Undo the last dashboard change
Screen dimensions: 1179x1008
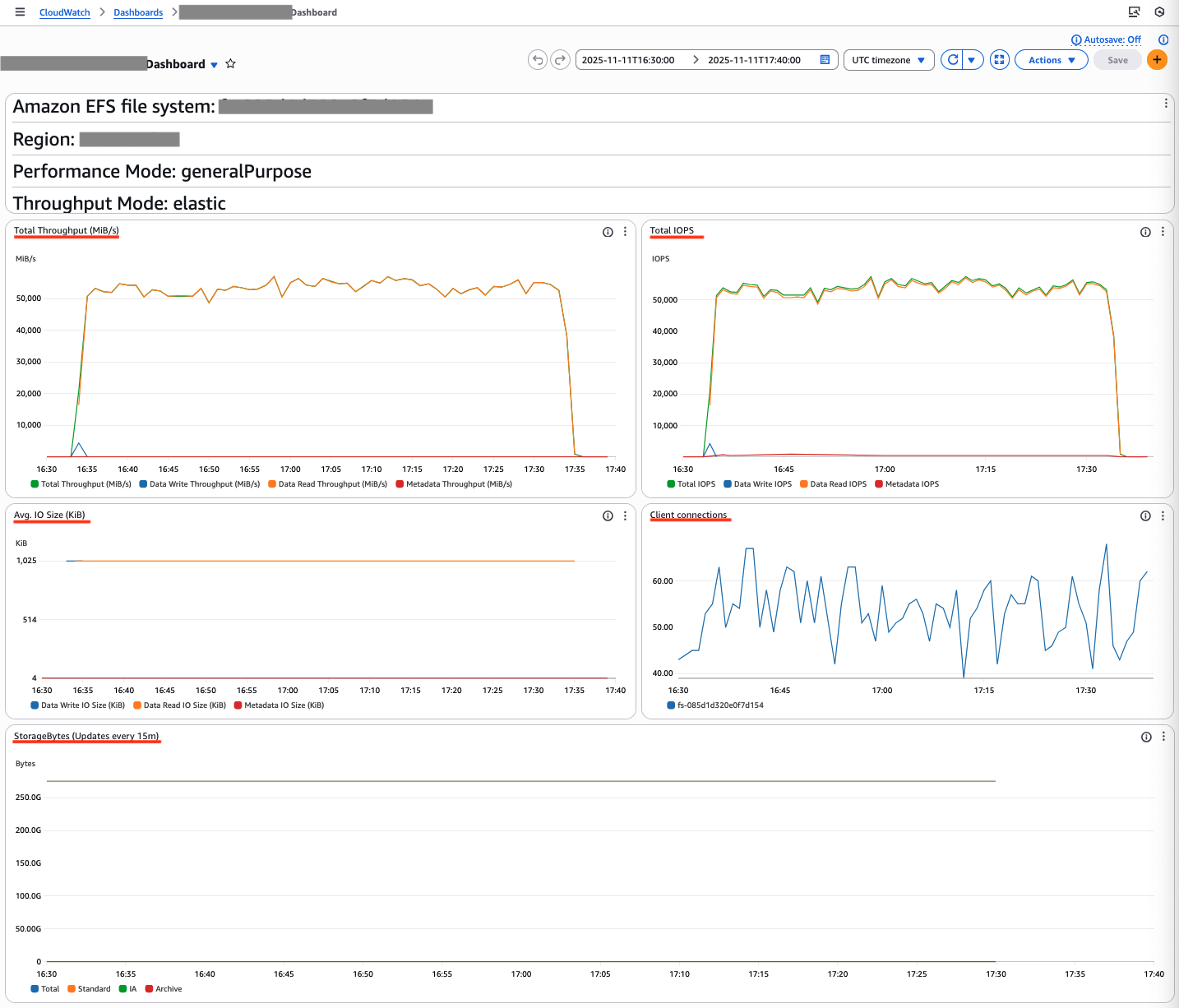pos(538,59)
